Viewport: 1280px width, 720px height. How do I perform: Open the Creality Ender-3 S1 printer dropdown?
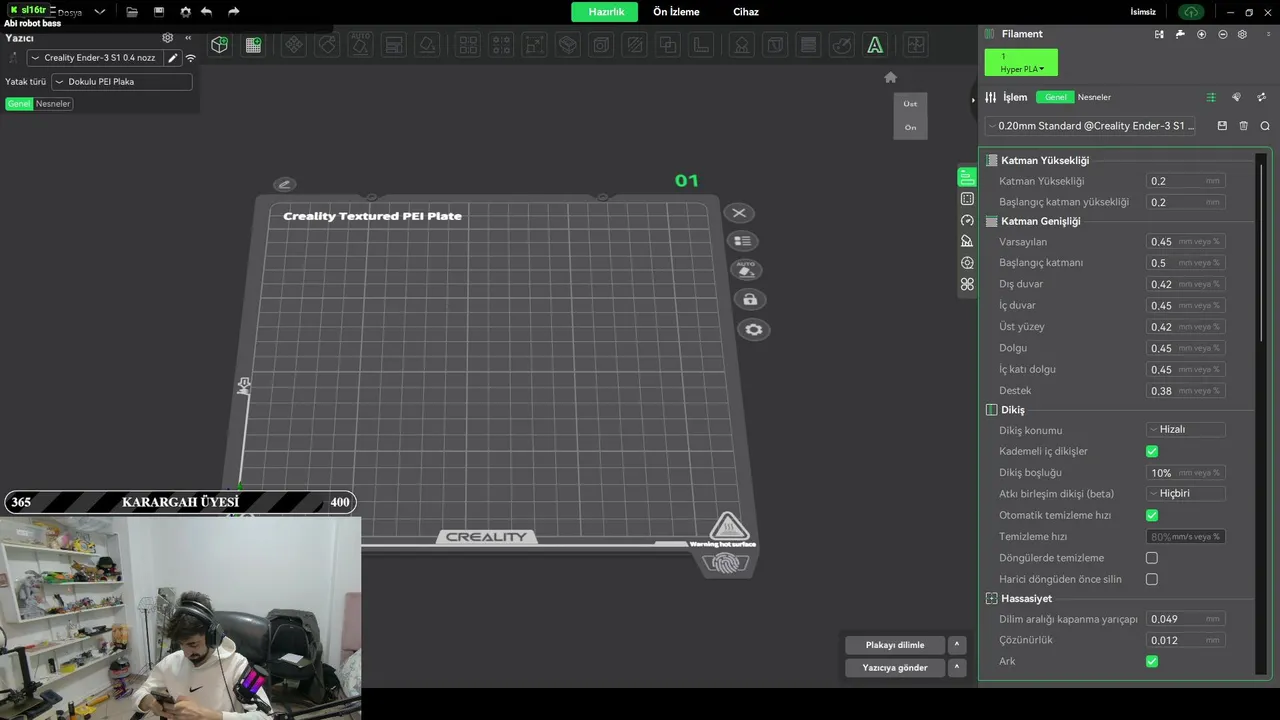tap(94, 58)
